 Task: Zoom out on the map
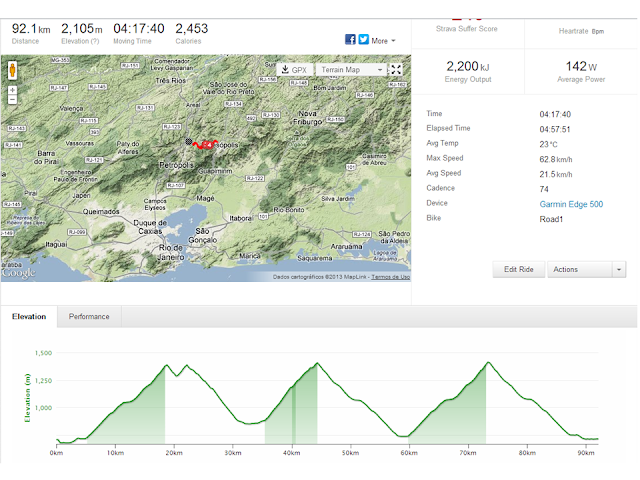(13, 100)
